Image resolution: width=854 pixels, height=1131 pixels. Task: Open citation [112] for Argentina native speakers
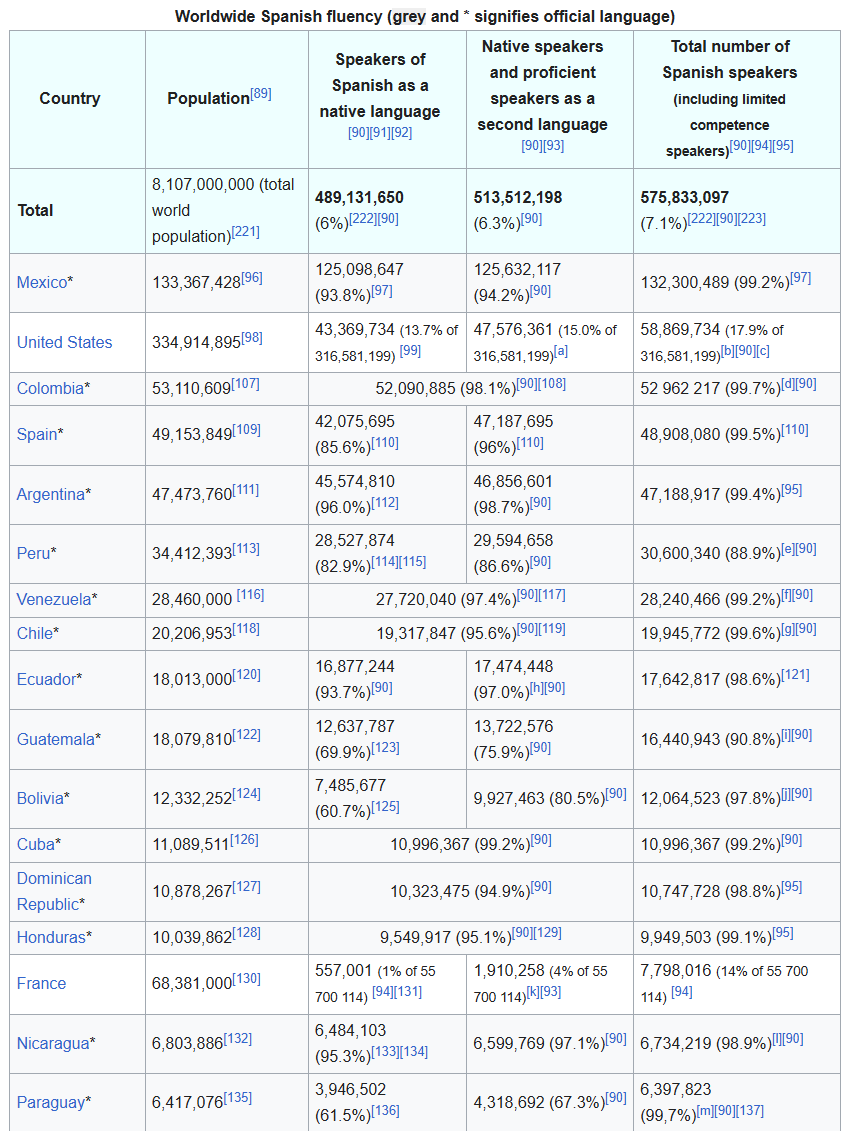click(x=384, y=503)
